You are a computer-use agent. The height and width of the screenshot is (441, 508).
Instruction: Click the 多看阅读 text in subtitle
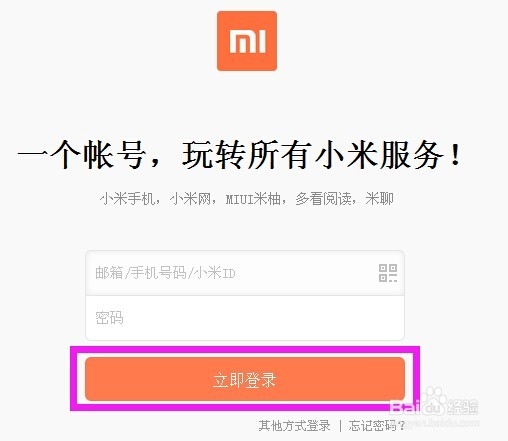[323, 199]
